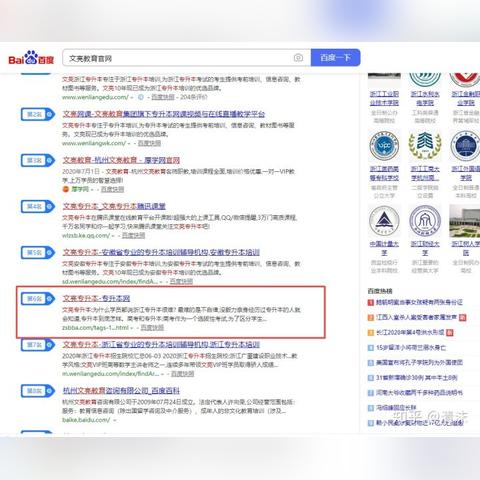The width and height of the screenshot is (480, 480).
Task: Click the 百度热榜 heading
Action: [x=380, y=291]
